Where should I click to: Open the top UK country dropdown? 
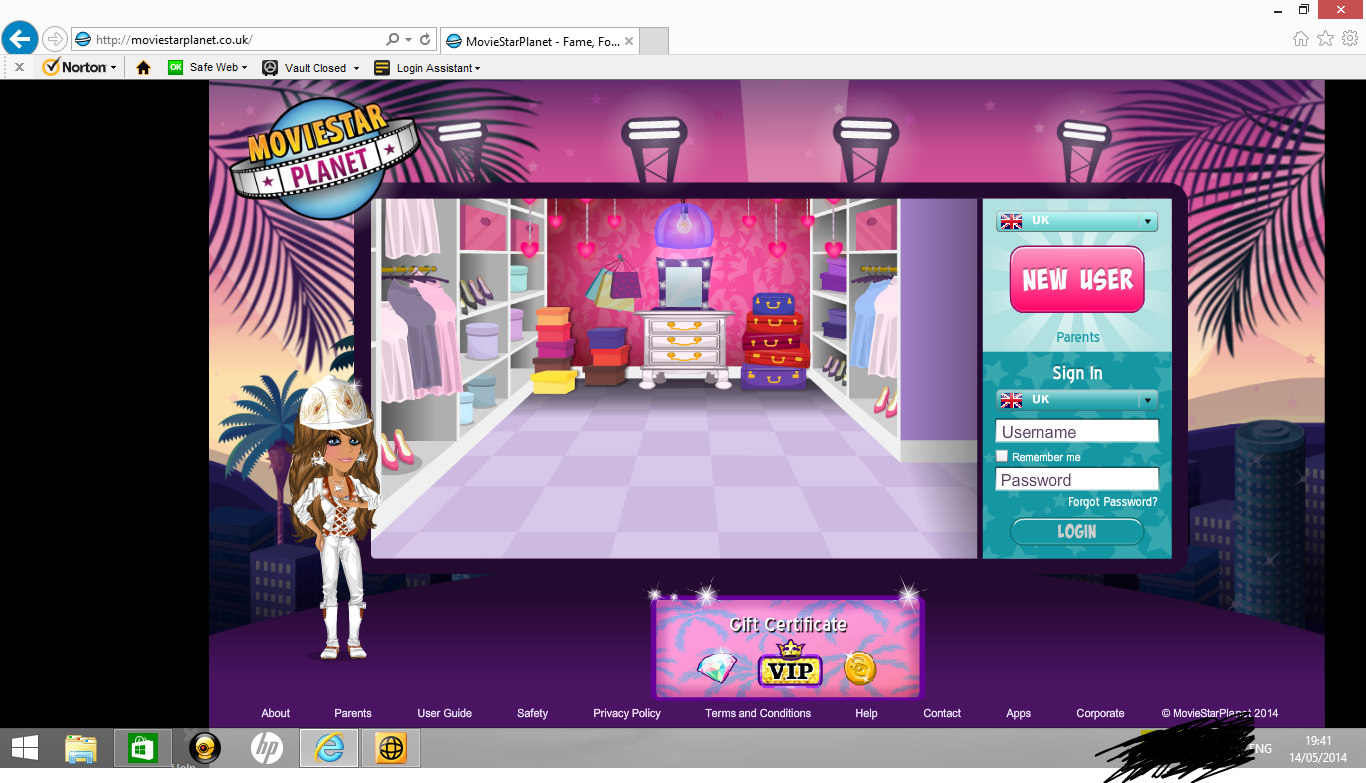click(x=1148, y=221)
